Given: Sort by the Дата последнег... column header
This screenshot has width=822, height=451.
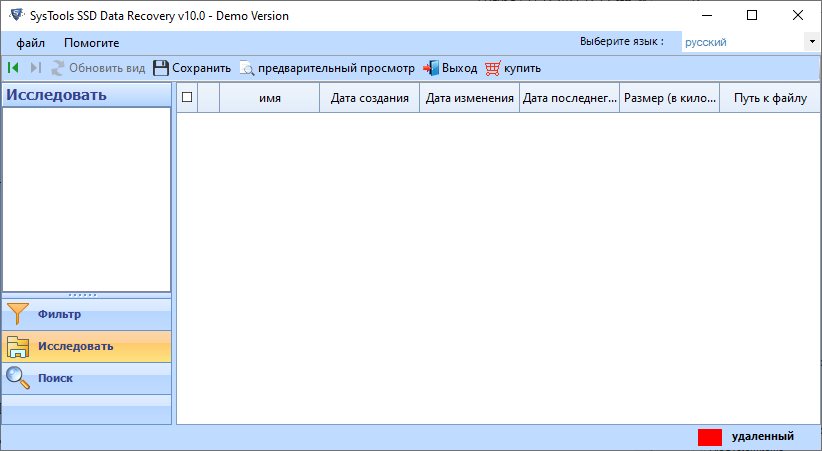Looking at the screenshot, I should (570, 98).
